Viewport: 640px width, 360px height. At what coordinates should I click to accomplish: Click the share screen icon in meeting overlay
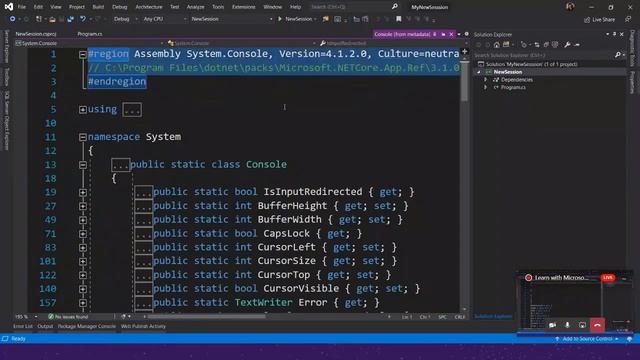582,325
